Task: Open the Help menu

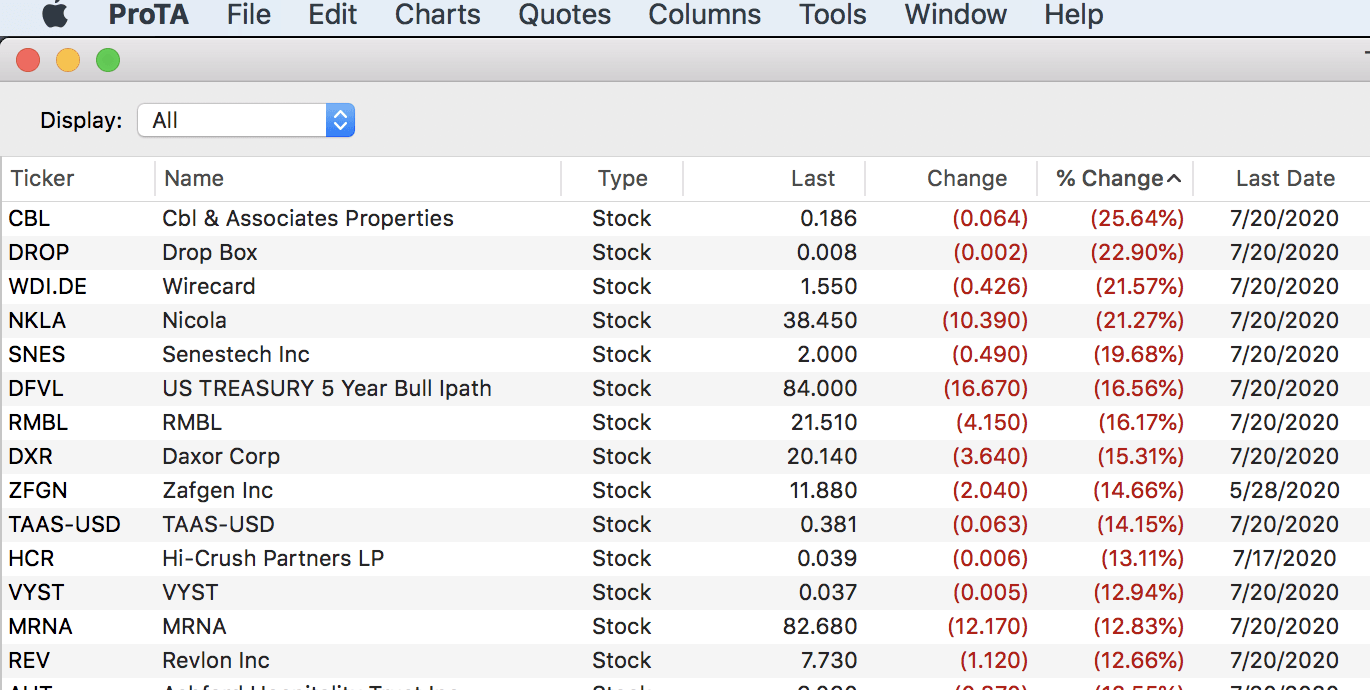Action: (1074, 15)
